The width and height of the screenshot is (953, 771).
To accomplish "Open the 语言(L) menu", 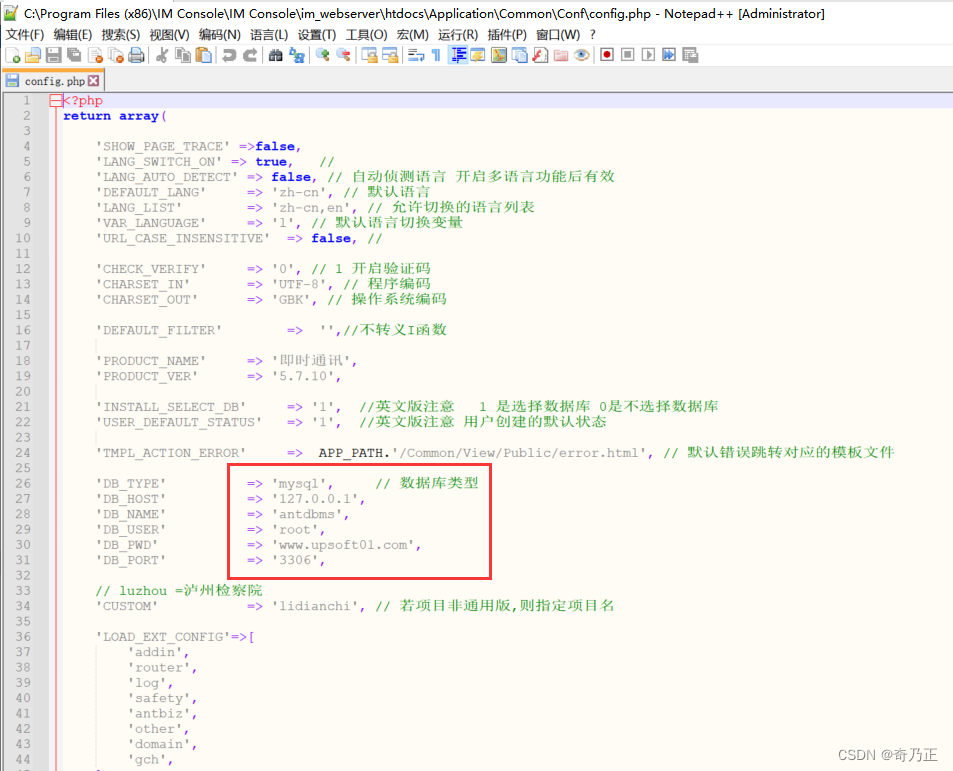I will pos(269,35).
